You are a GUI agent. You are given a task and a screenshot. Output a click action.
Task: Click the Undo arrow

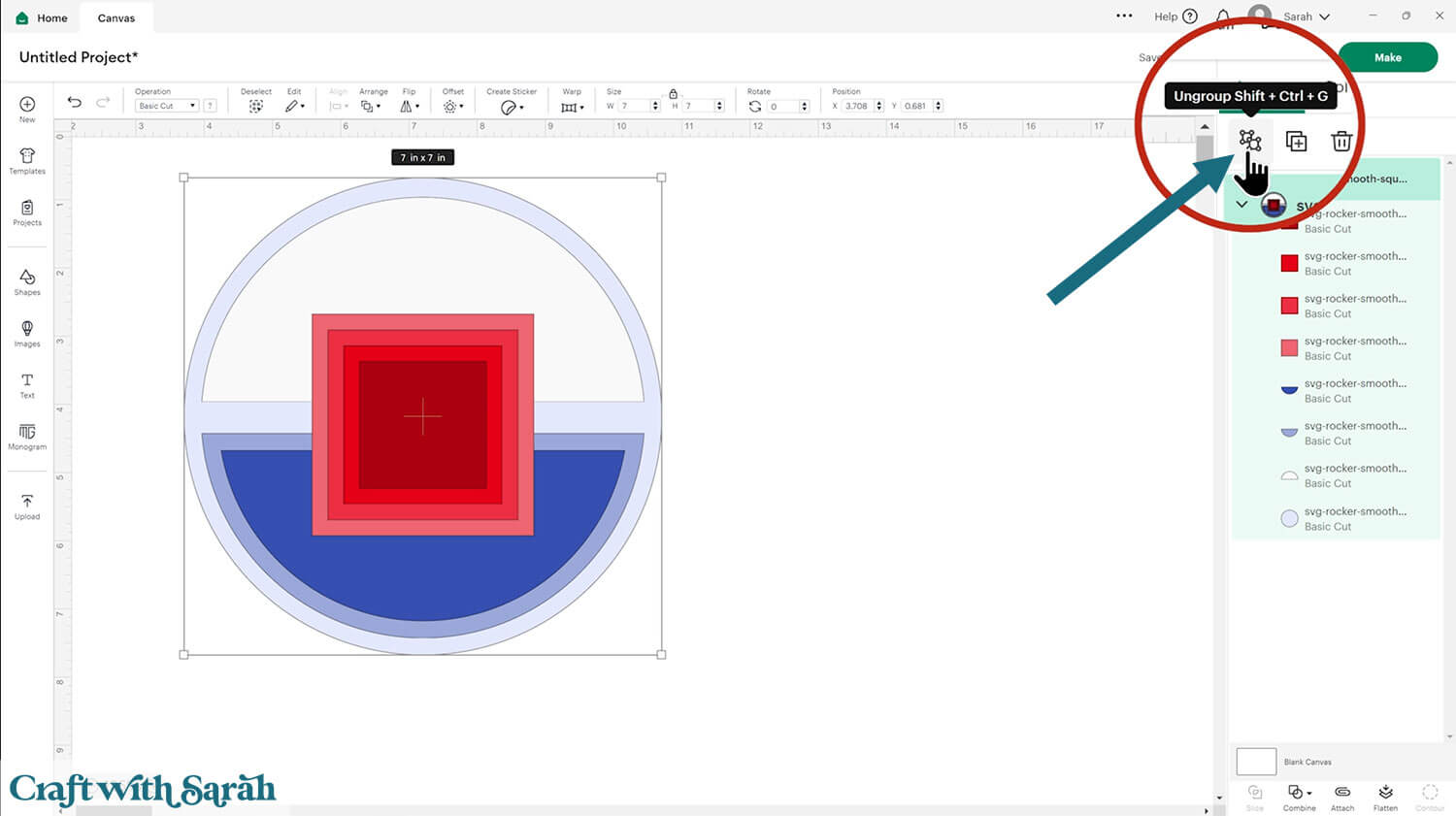click(75, 102)
